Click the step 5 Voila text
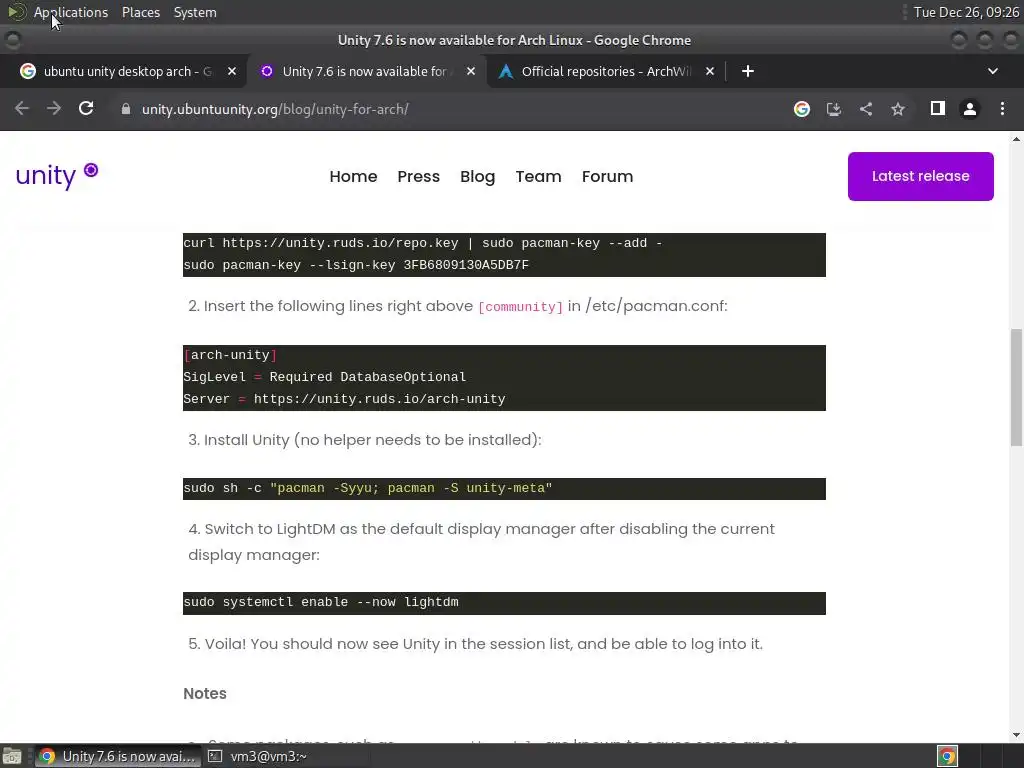The image size is (1024, 768). 475,644
